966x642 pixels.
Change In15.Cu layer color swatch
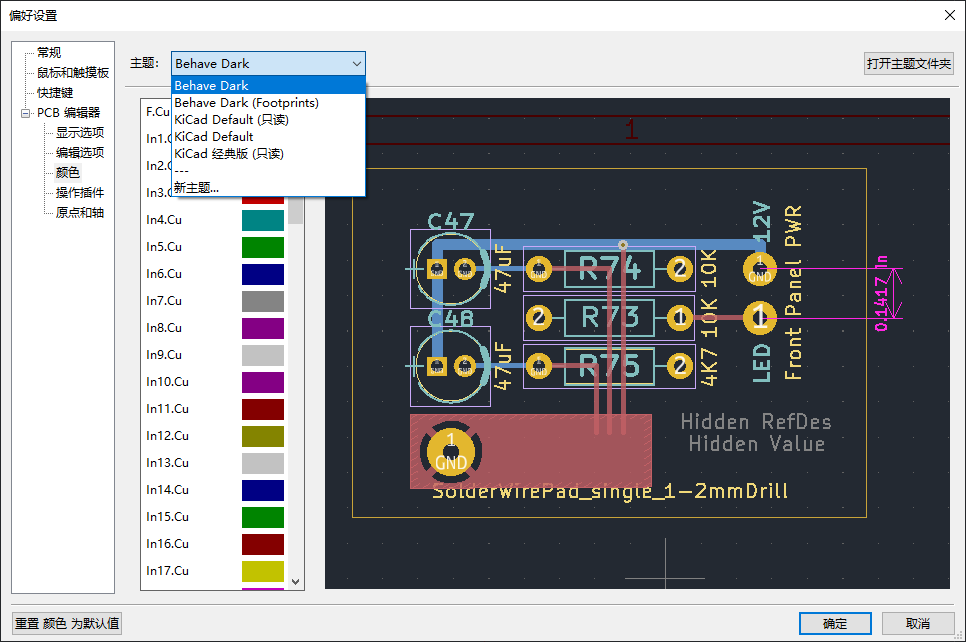(x=263, y=518)
